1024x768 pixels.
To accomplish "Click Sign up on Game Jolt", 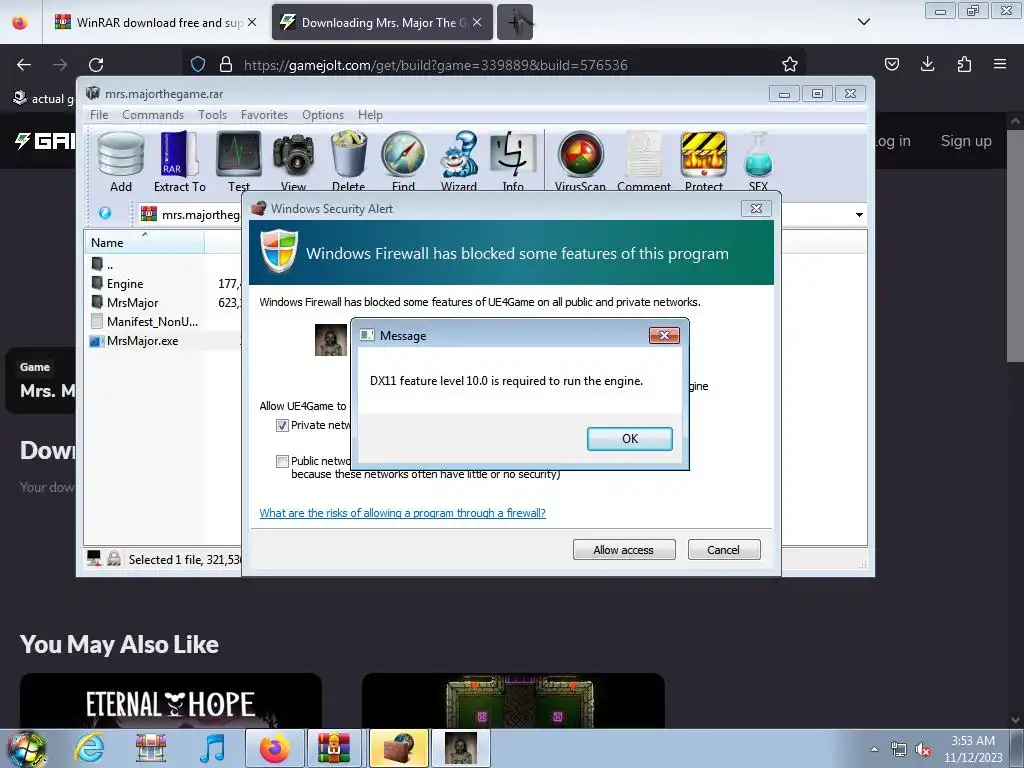I will coord(966,141).
